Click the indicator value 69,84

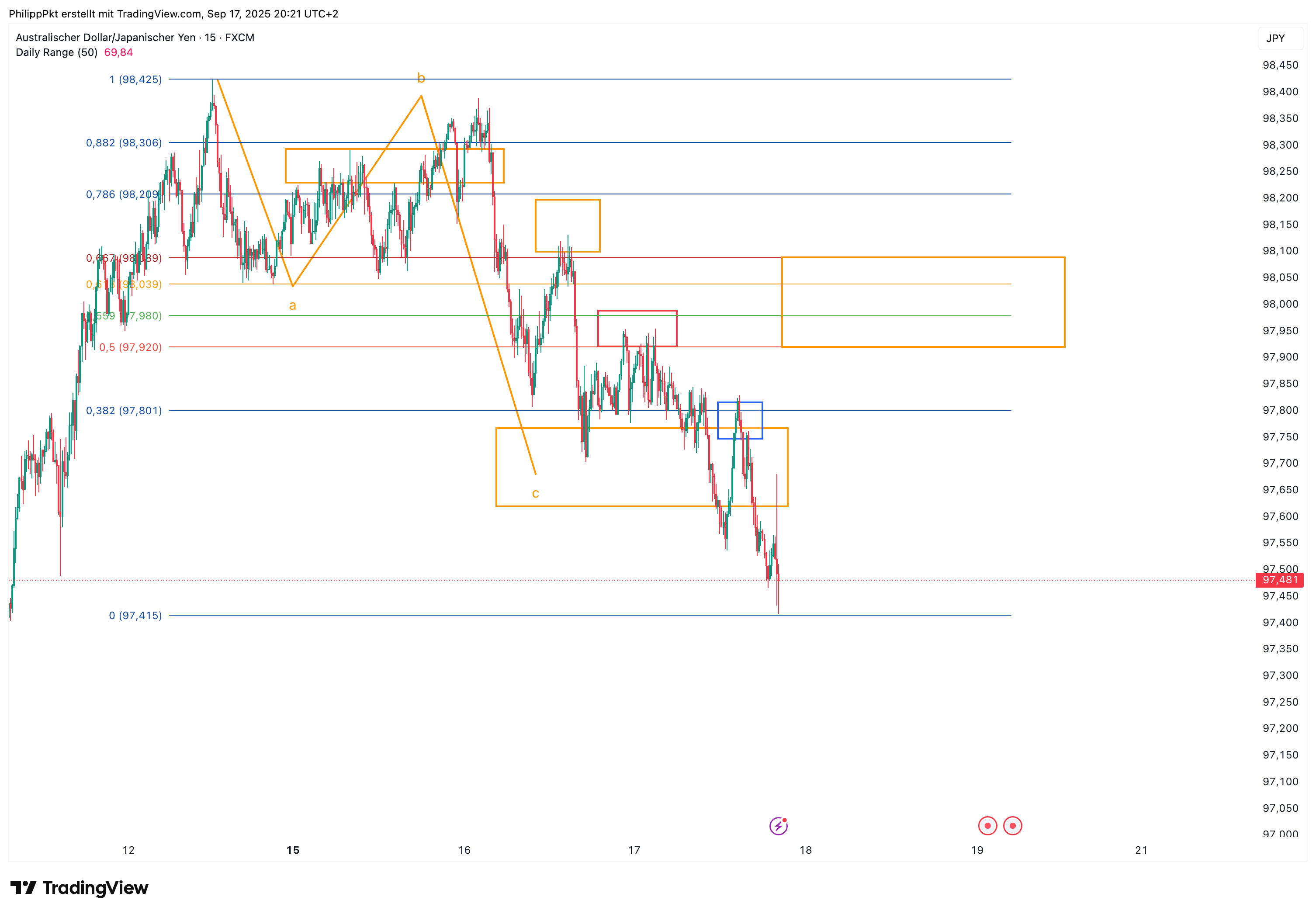(118, 52)
